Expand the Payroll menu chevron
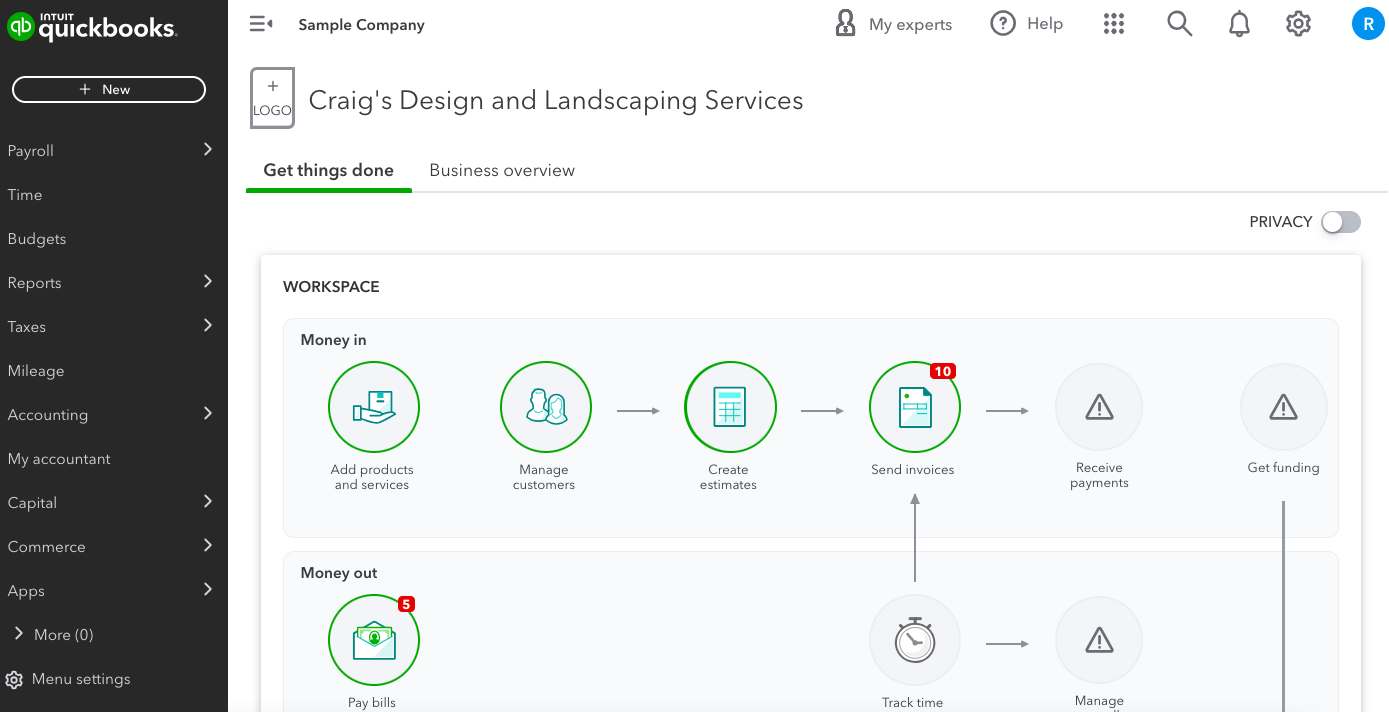The image size is (1389, 712). (x=208, y=149)
